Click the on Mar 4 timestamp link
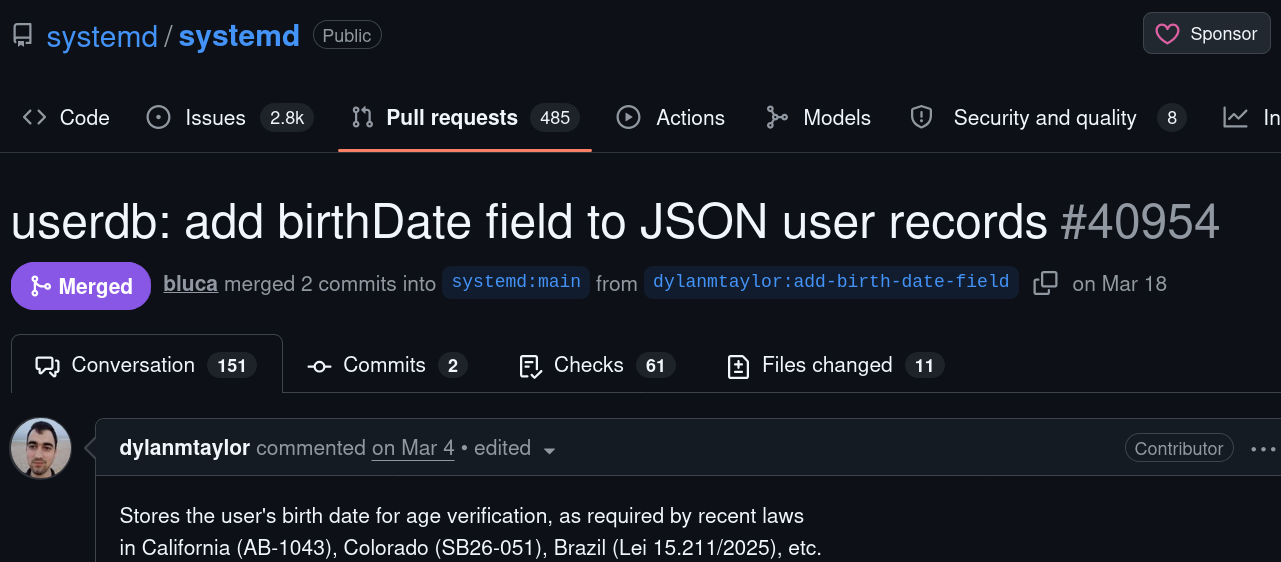The width and height of the screenshot is (1281, 562). (x=413, y=448)
